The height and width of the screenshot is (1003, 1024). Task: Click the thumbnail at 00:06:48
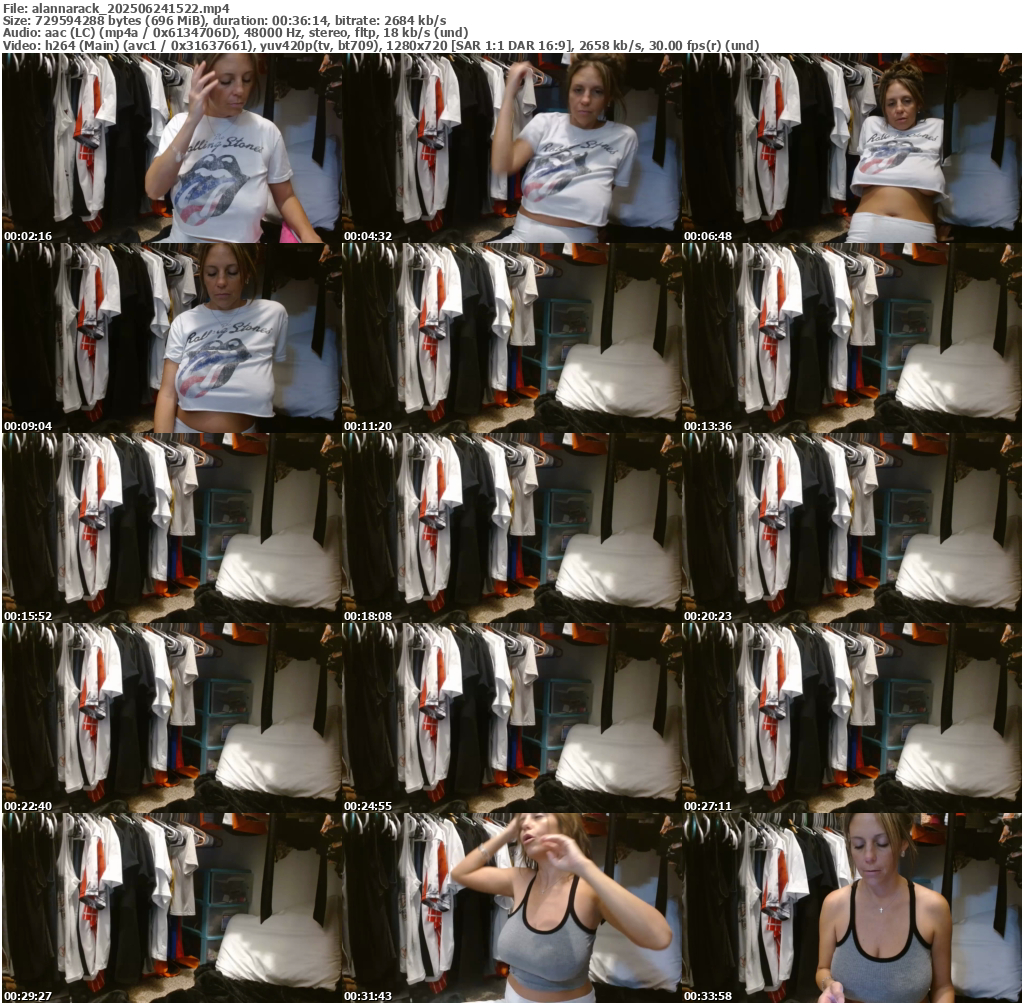pyautogui.click(x=851, y=148)
